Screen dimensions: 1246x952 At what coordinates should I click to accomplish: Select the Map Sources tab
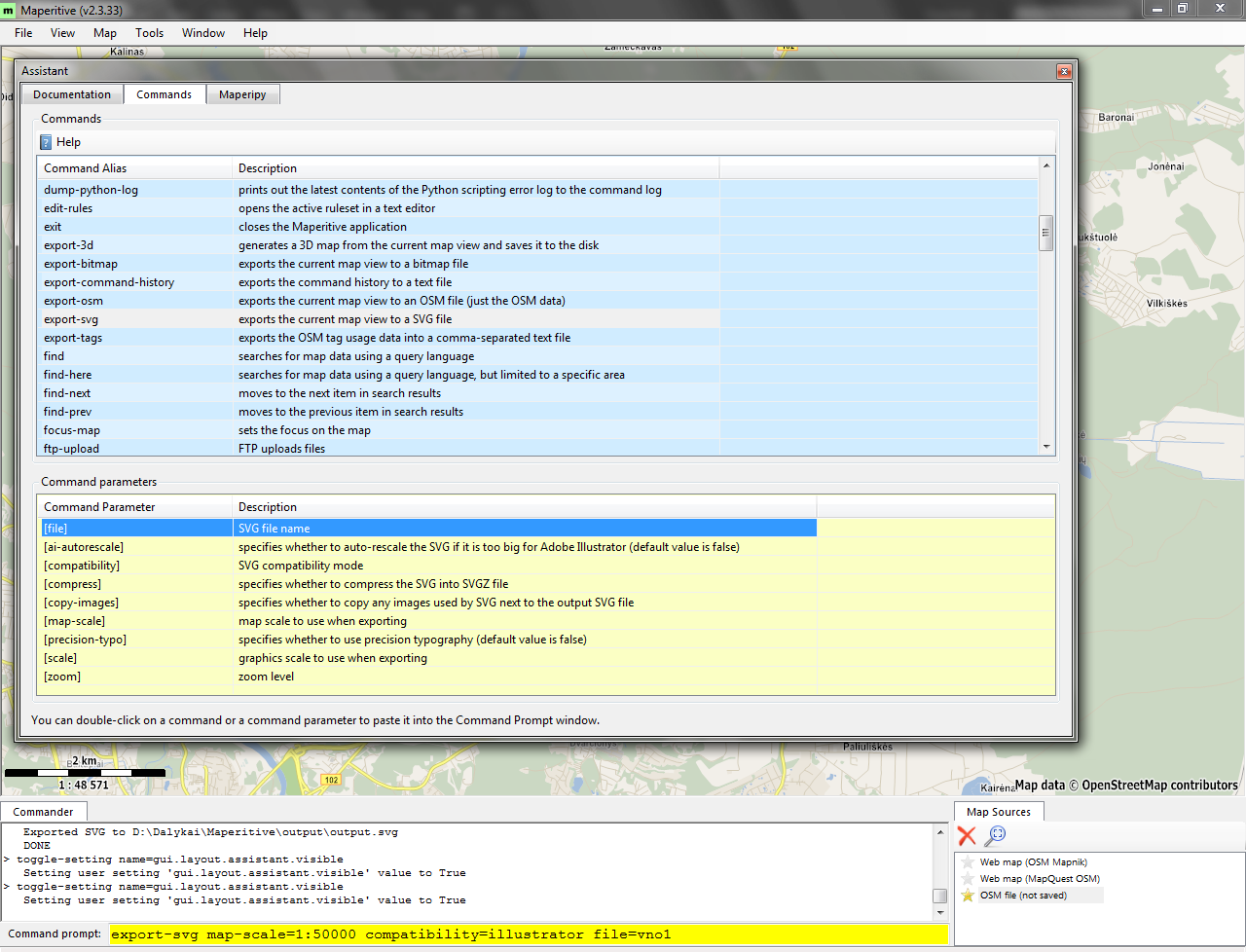pos(999,812)
